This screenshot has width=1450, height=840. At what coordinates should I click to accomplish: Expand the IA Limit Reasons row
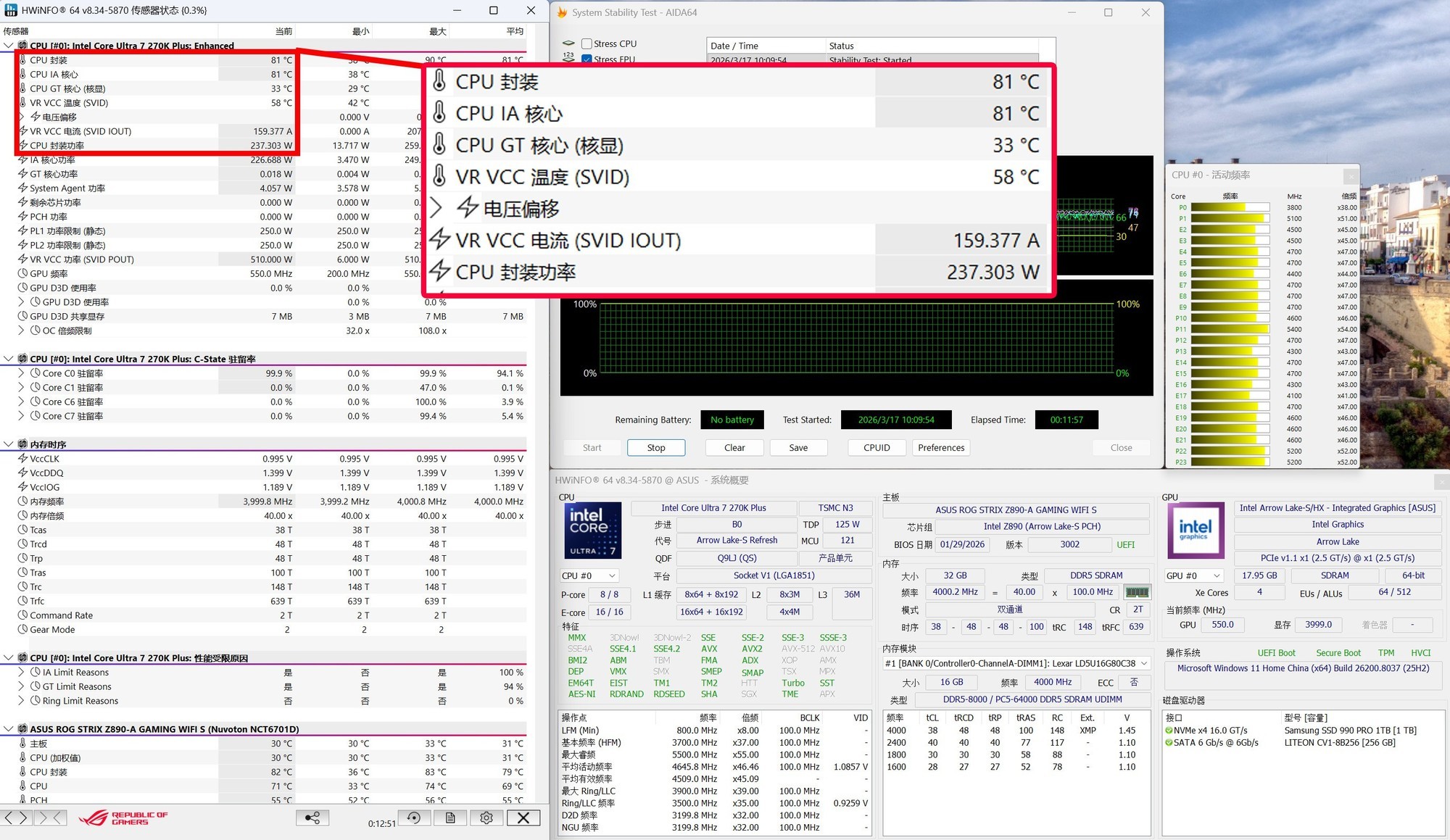click(x=21, y=672)
